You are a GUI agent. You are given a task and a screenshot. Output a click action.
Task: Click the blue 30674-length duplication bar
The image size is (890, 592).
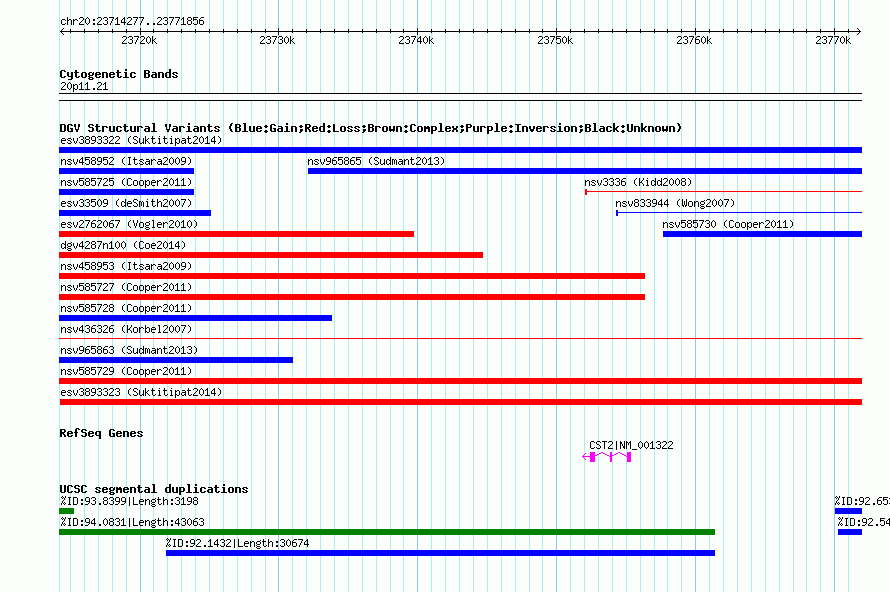tap(440, 553)
